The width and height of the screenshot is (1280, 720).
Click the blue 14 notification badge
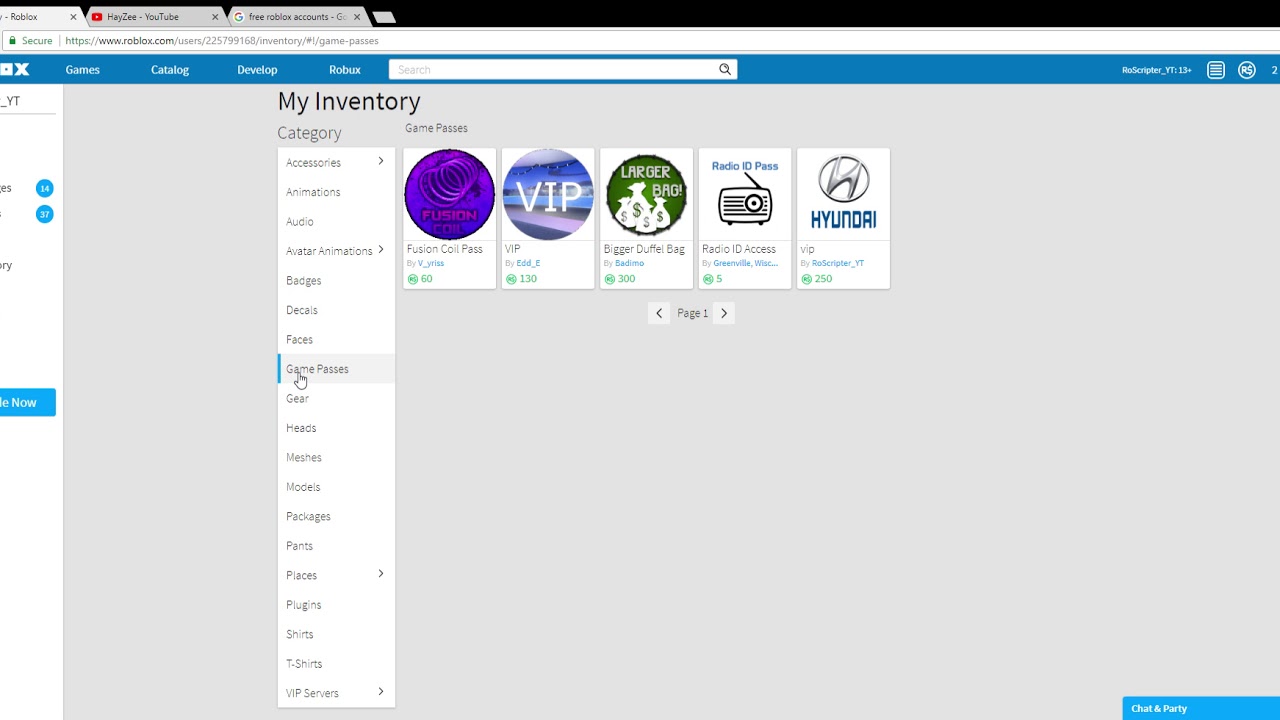[44, 188]
